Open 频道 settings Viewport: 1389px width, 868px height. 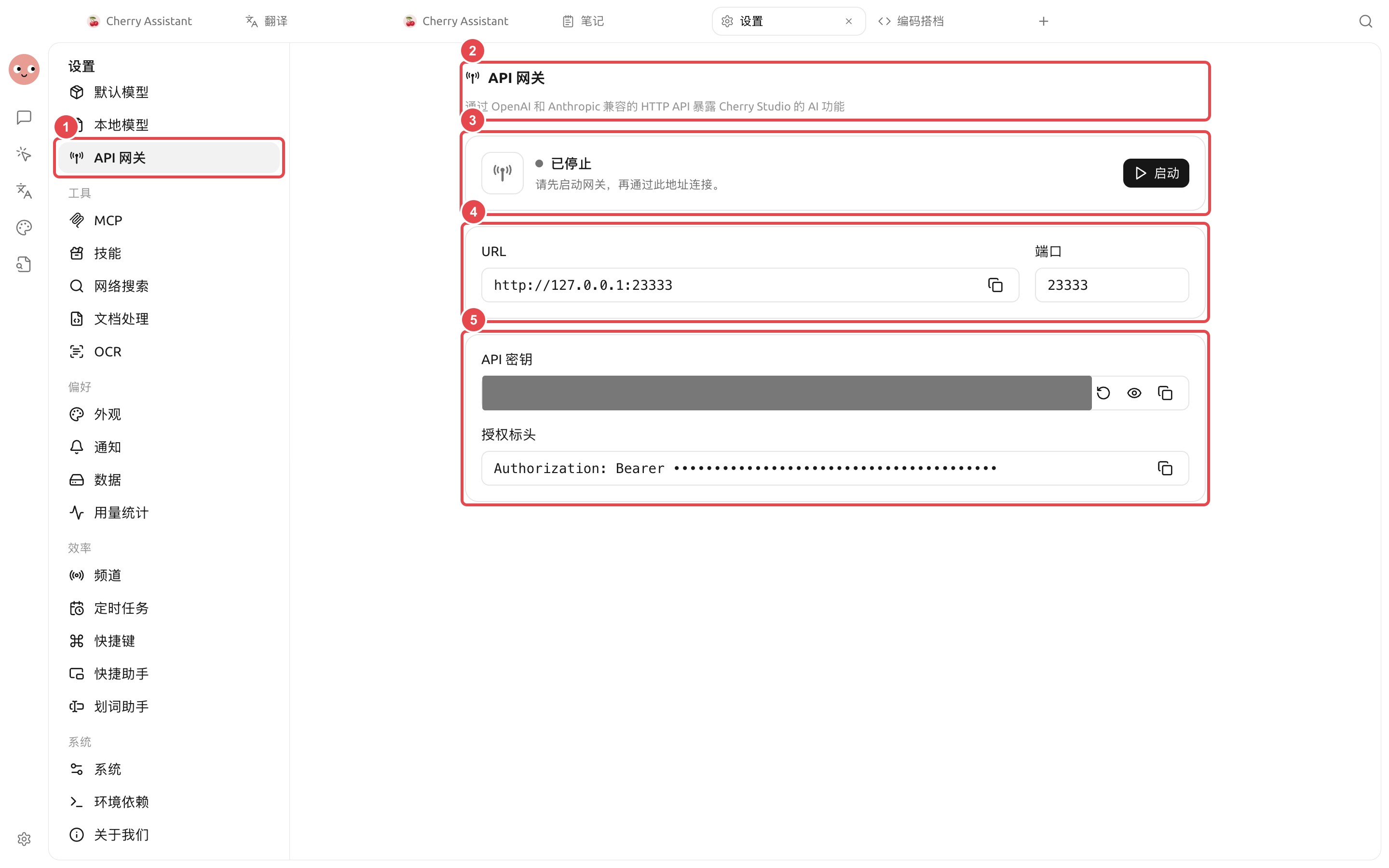click(x=169, y=575)
